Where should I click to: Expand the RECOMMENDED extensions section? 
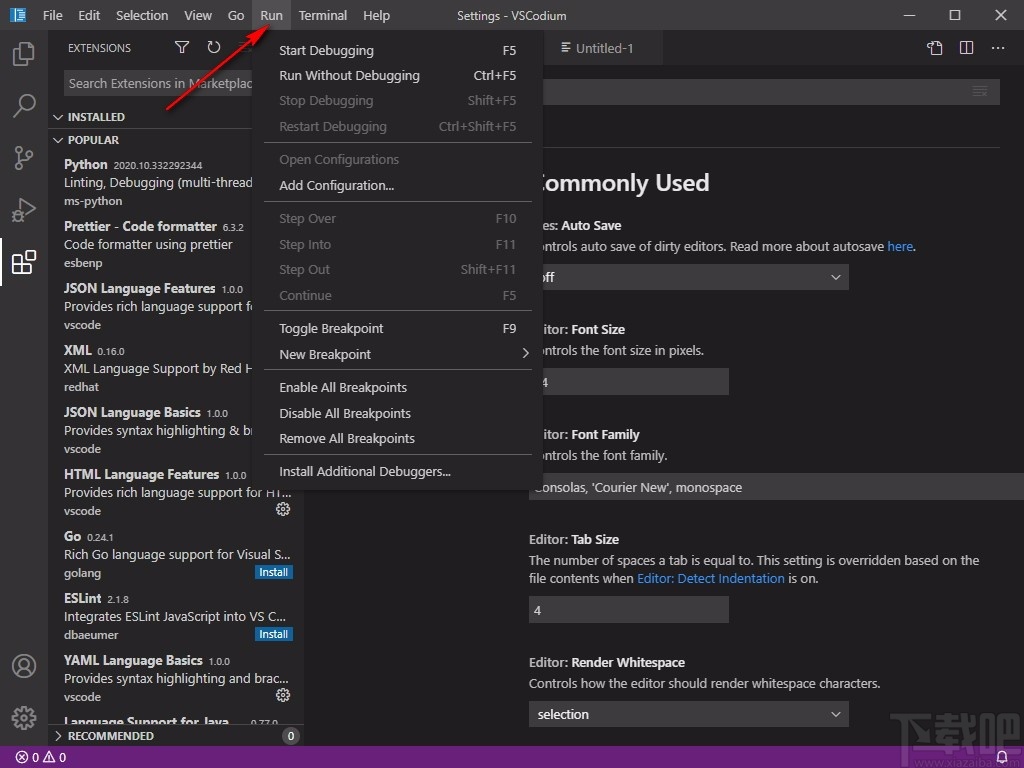tap(110, 736)
